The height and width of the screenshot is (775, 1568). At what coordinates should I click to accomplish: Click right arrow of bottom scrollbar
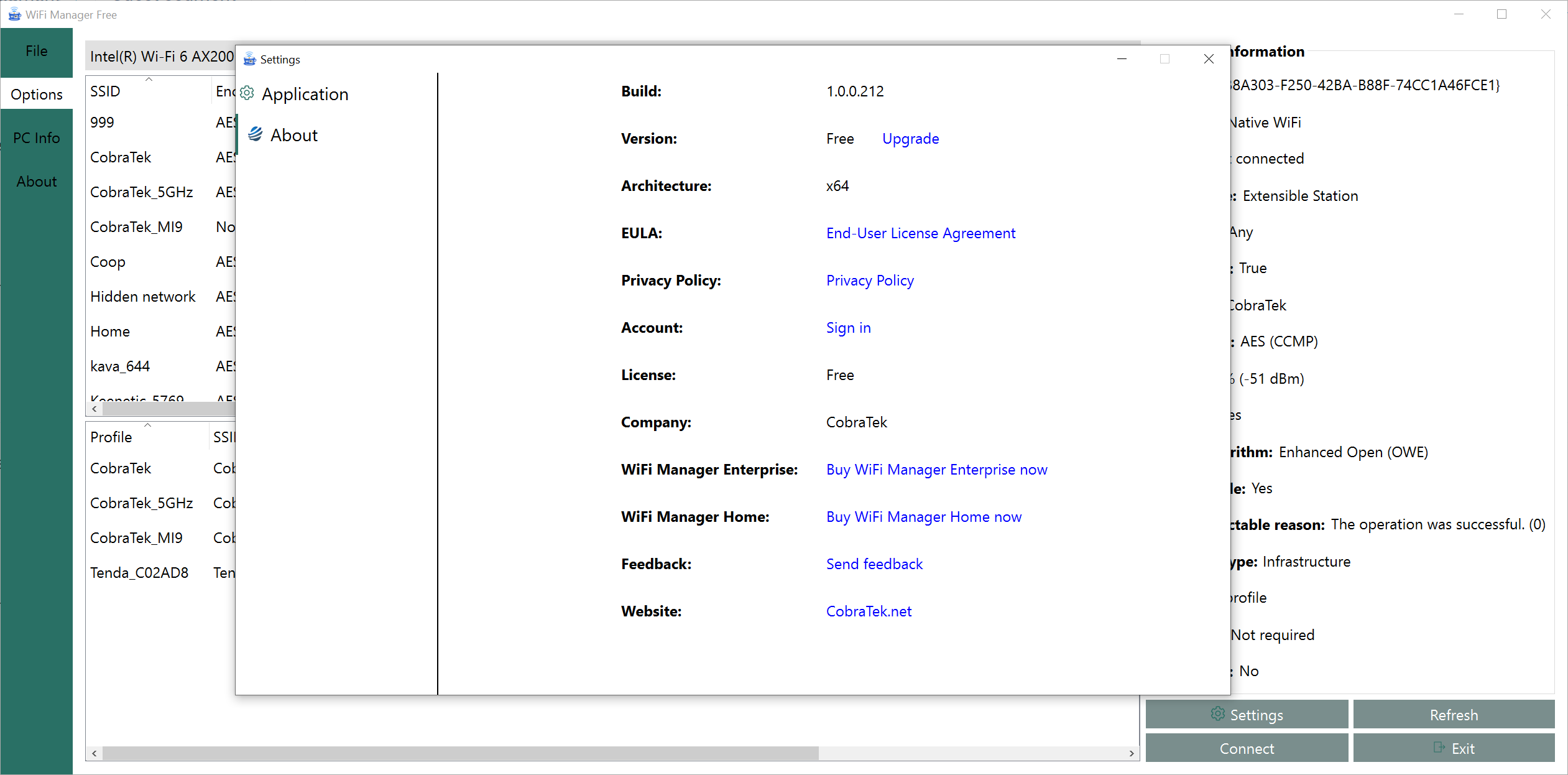[x=1132, y=753]
